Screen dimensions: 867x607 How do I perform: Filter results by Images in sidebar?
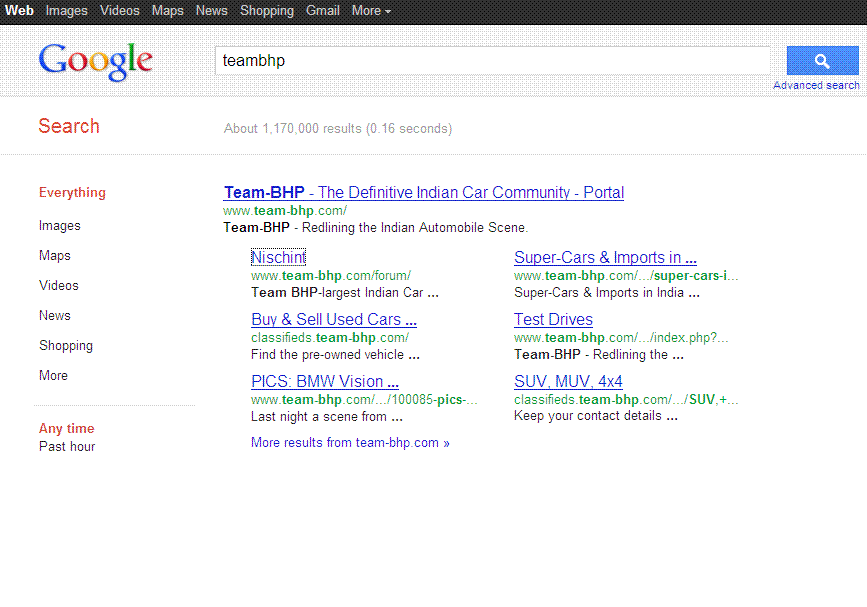(60, 226)
